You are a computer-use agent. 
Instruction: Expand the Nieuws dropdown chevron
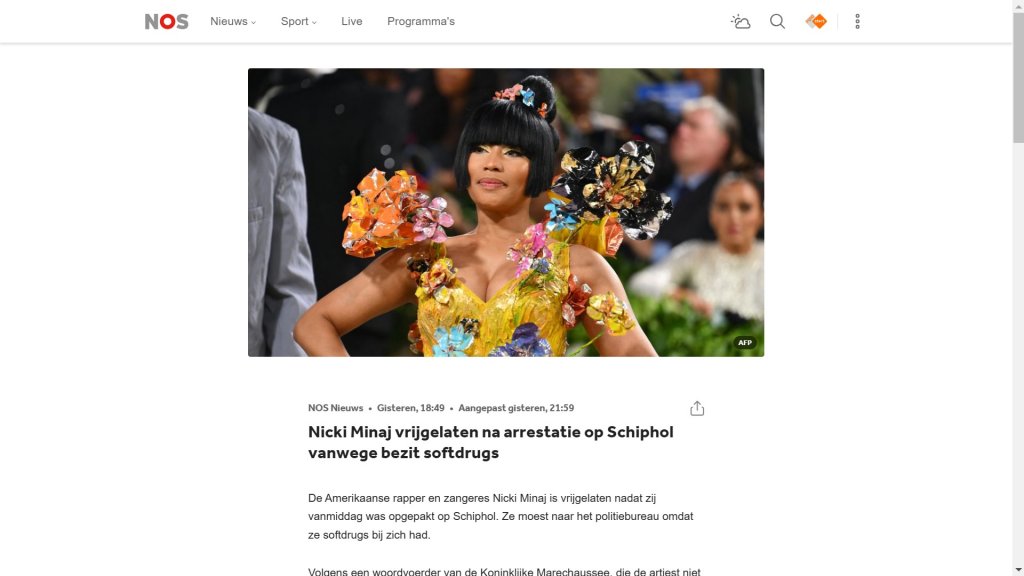tap(253, 23)
